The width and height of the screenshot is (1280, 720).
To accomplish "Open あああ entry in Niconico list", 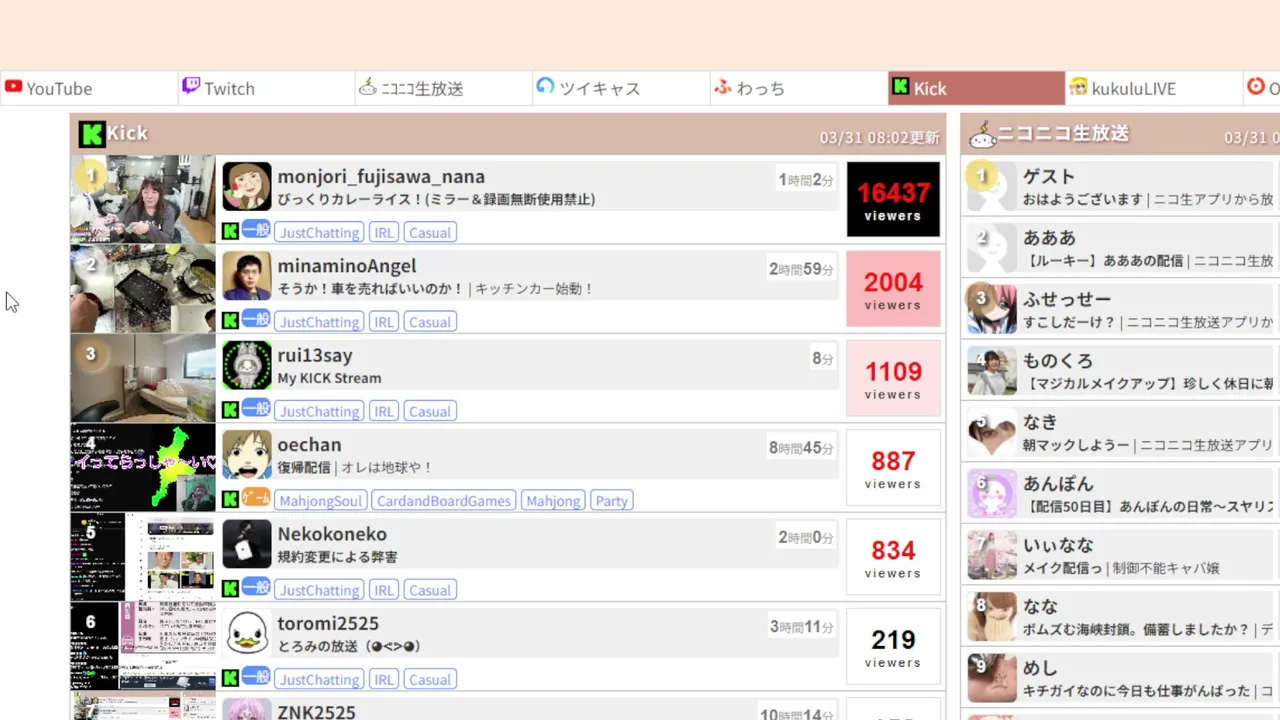I will click(1120, 249).
